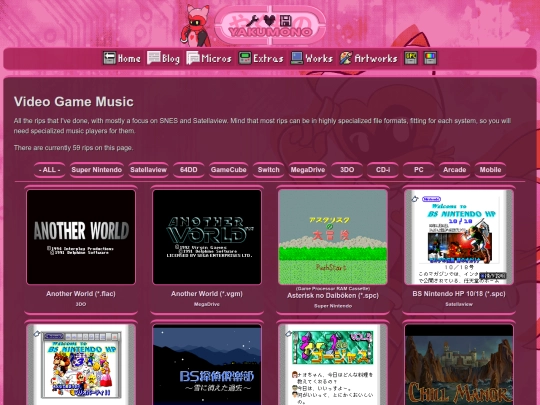Click the pink robot cat mascot
540x405 pixels.
coord(195,26)
